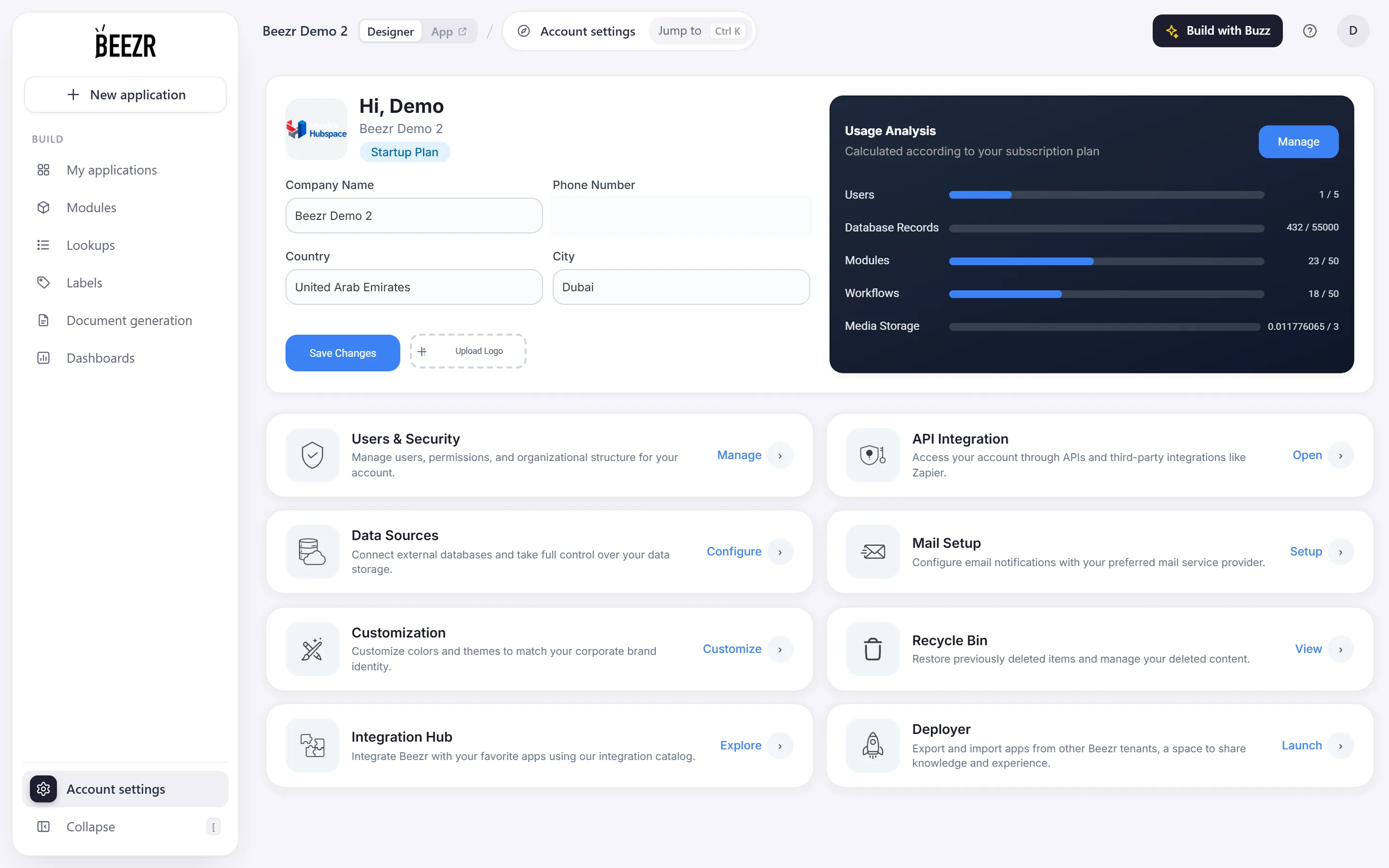Expand Users & Security with its chevron arrow
Viewport: 1389px width, 868px height.
coord(780,456)
